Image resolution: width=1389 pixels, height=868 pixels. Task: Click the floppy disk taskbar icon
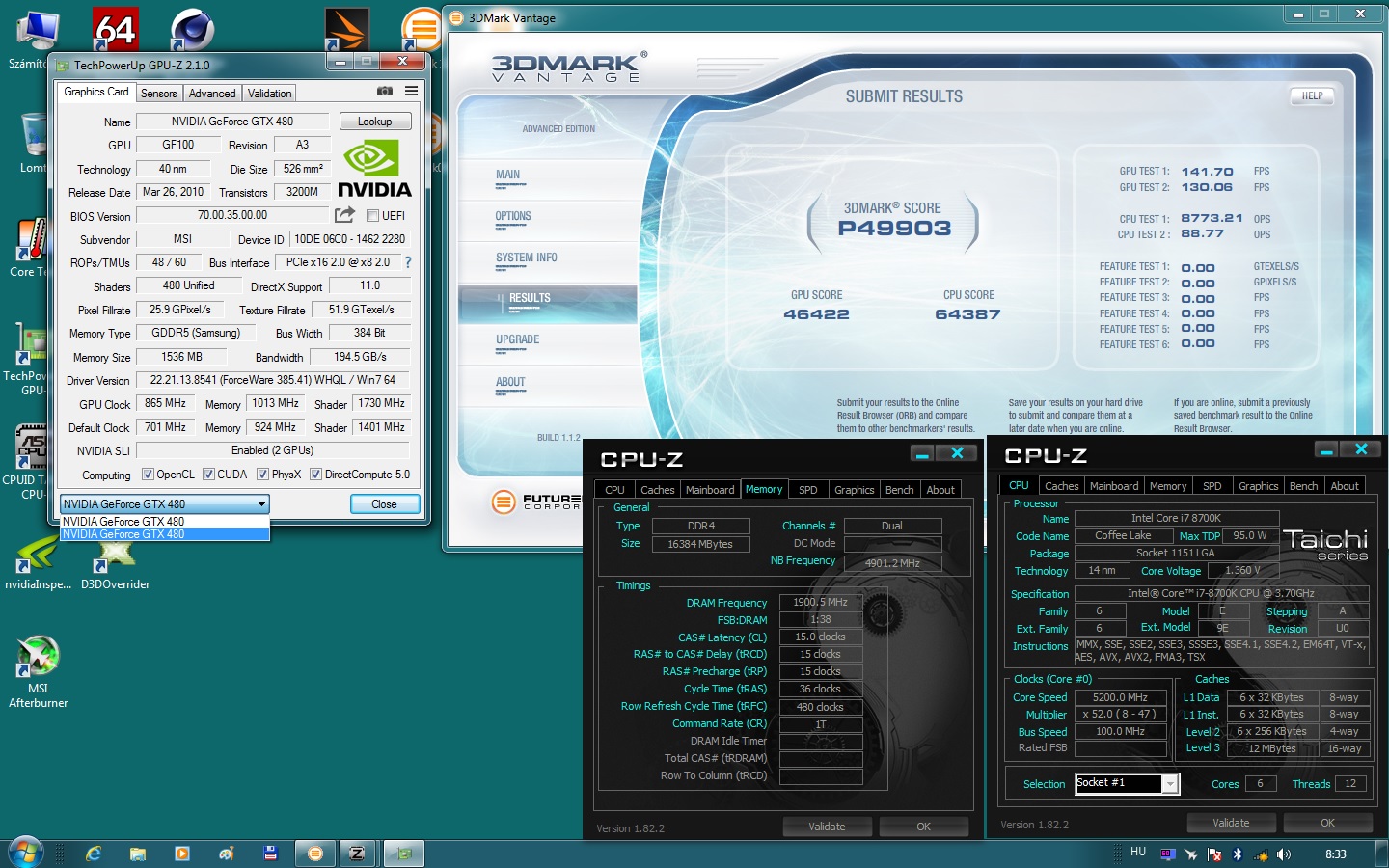[x=271, y=854]
